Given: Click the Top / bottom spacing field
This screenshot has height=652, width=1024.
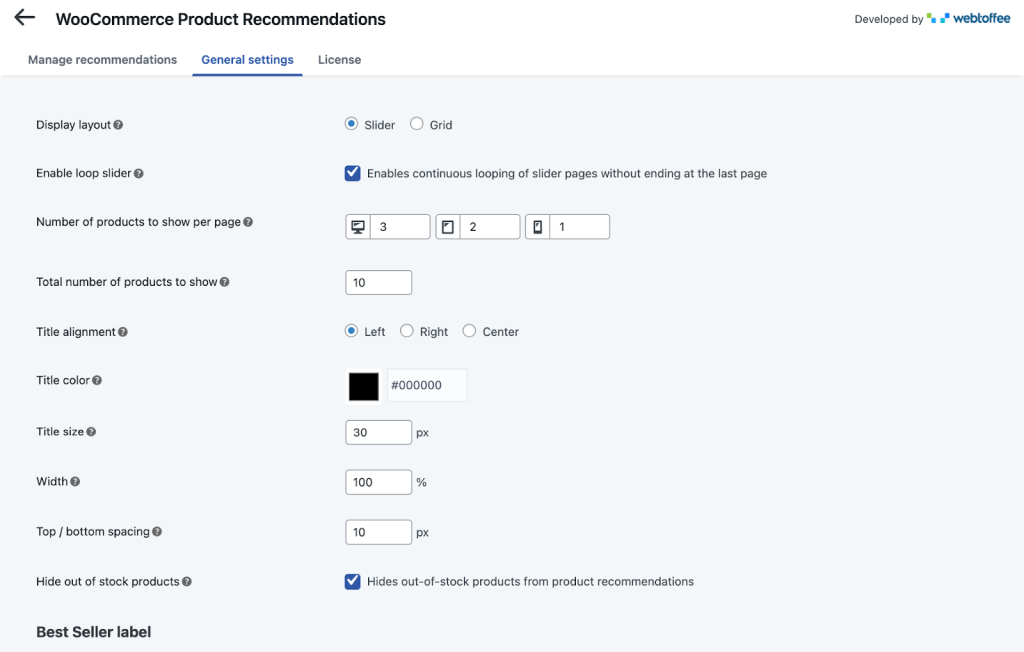Looking at the screenshot, I should [x=379, y=532].
